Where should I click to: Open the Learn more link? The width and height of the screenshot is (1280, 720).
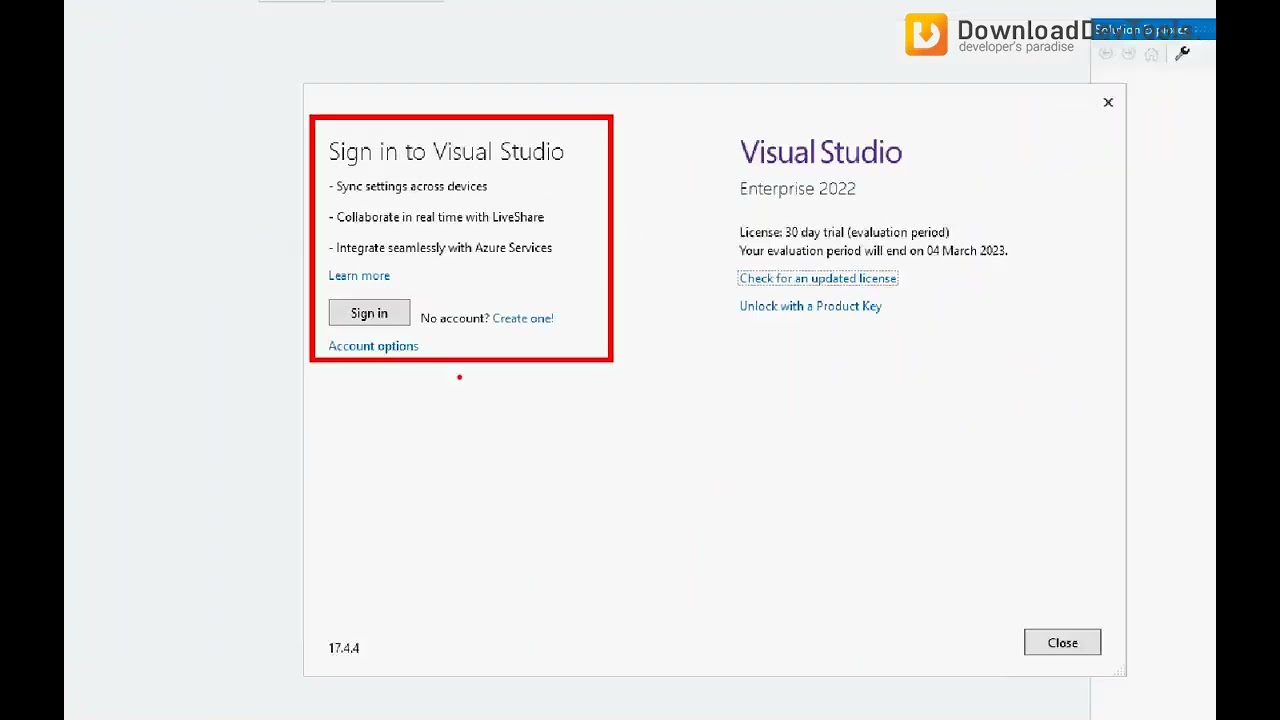[x=359, y=276]
